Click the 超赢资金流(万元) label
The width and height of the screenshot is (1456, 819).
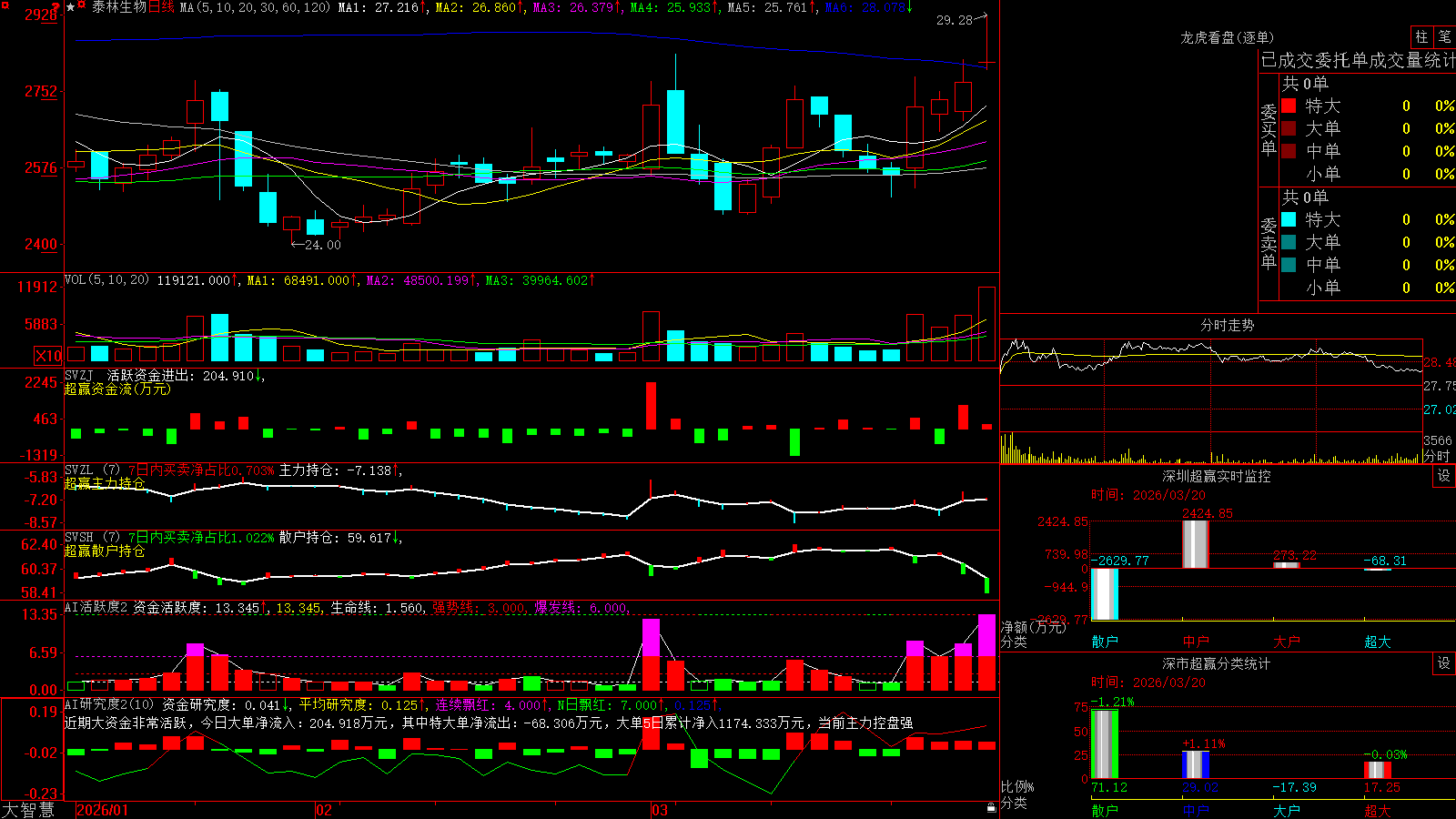(x=117, y=389)
